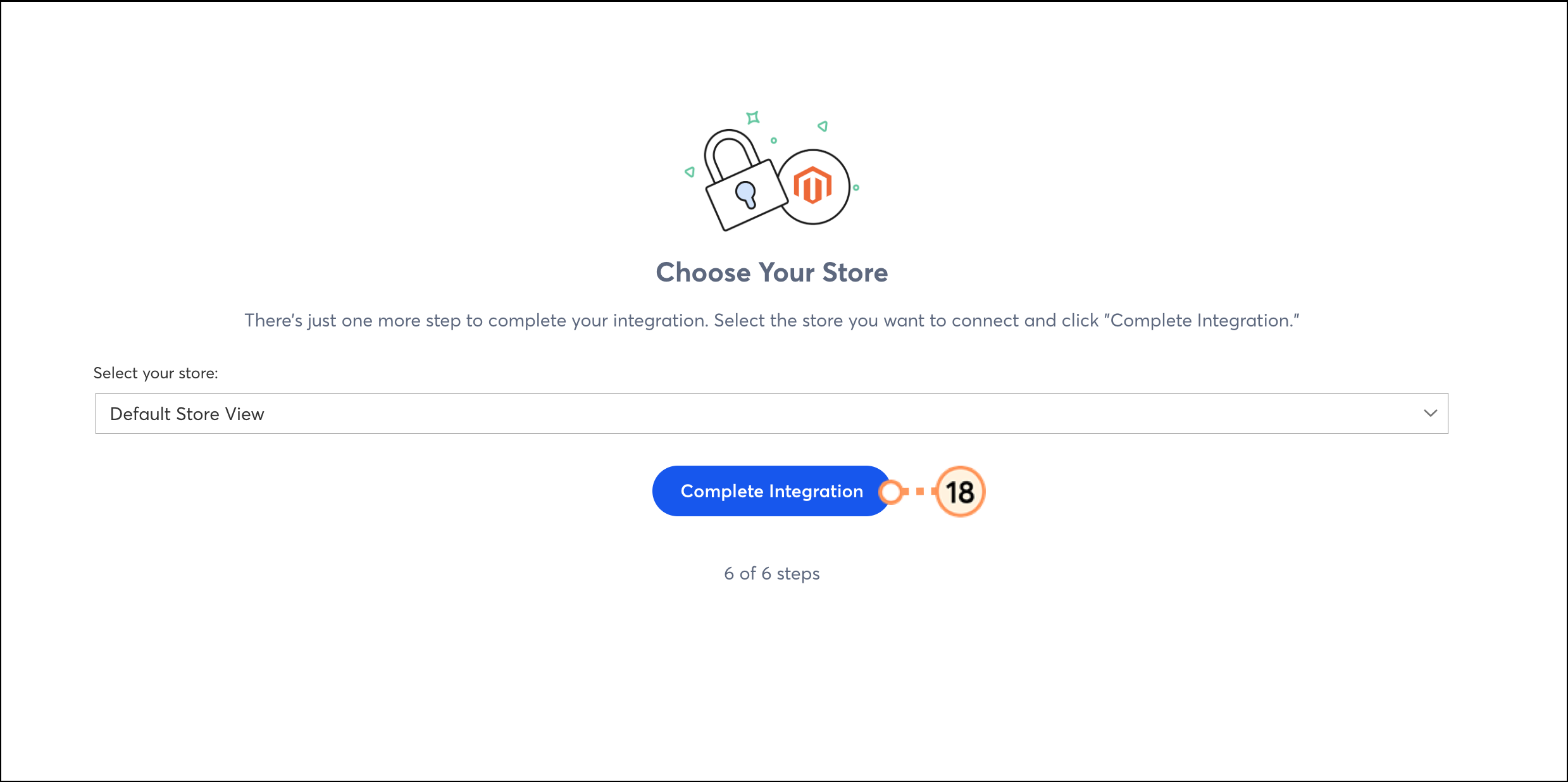This screenshot has width=1568, height=782.
Task: Select the 'Default Store View' text in the combo box
Action: point(187,414)
